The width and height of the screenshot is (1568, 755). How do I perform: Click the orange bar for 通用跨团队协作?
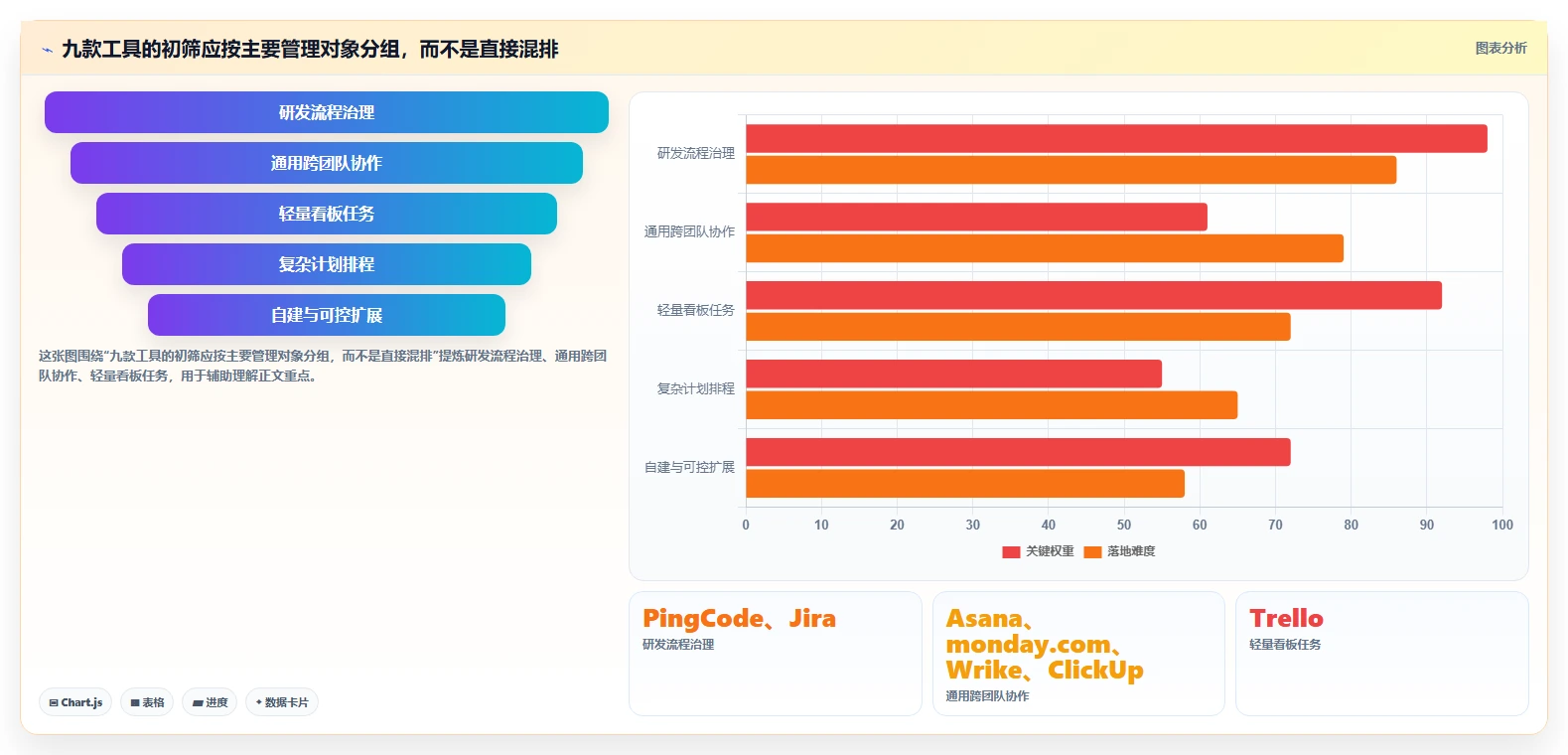tap(1045, 248)
